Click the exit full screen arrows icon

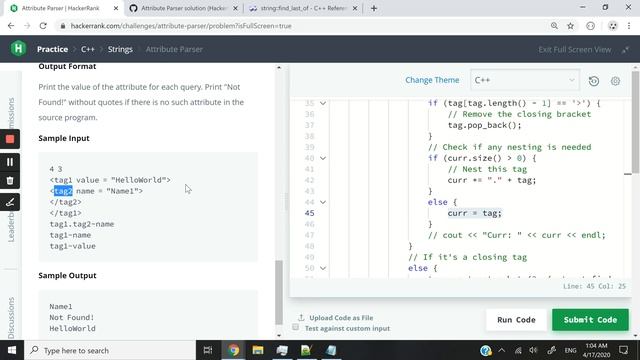click(625, 50)
